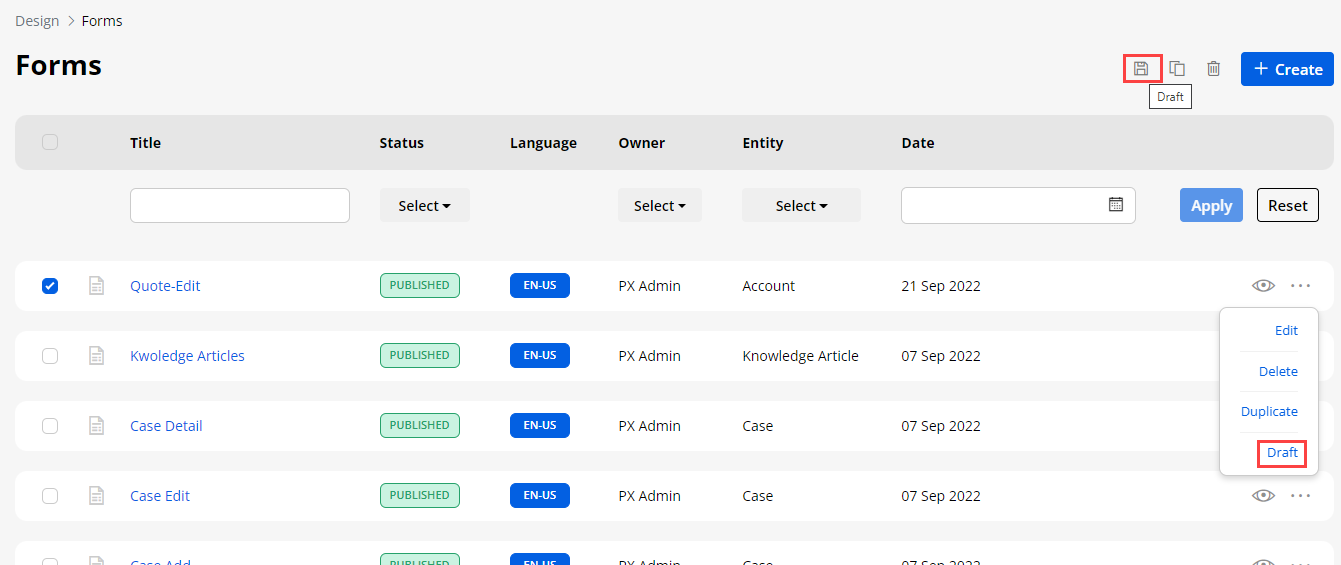Check the Kwoledge Articles row checkbox
The width and height of the screenshot is (1341, 565).
click(50, 356)
